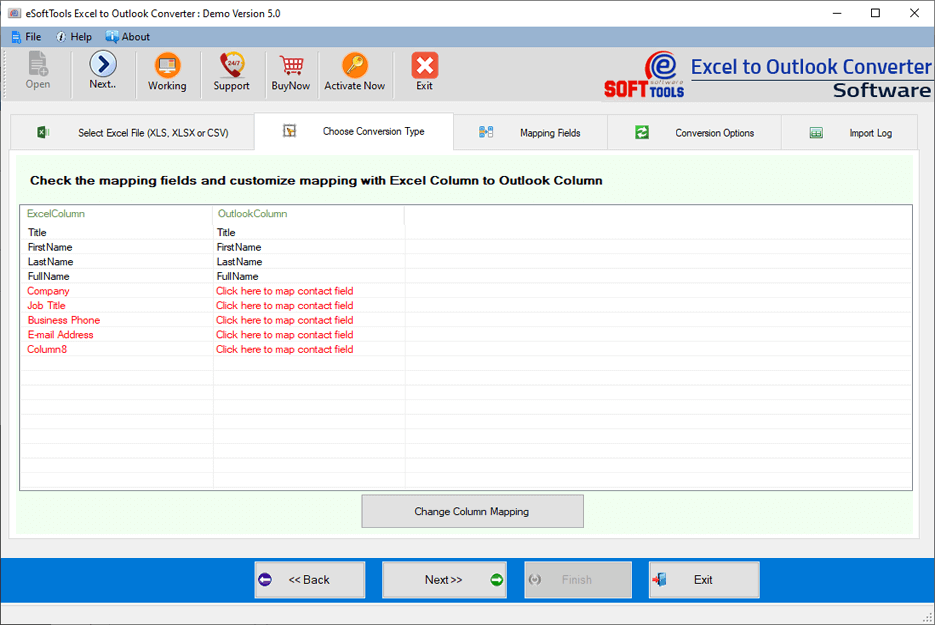
Task: Click the BuyNow shopping cart icon
Action: point(290,72)
